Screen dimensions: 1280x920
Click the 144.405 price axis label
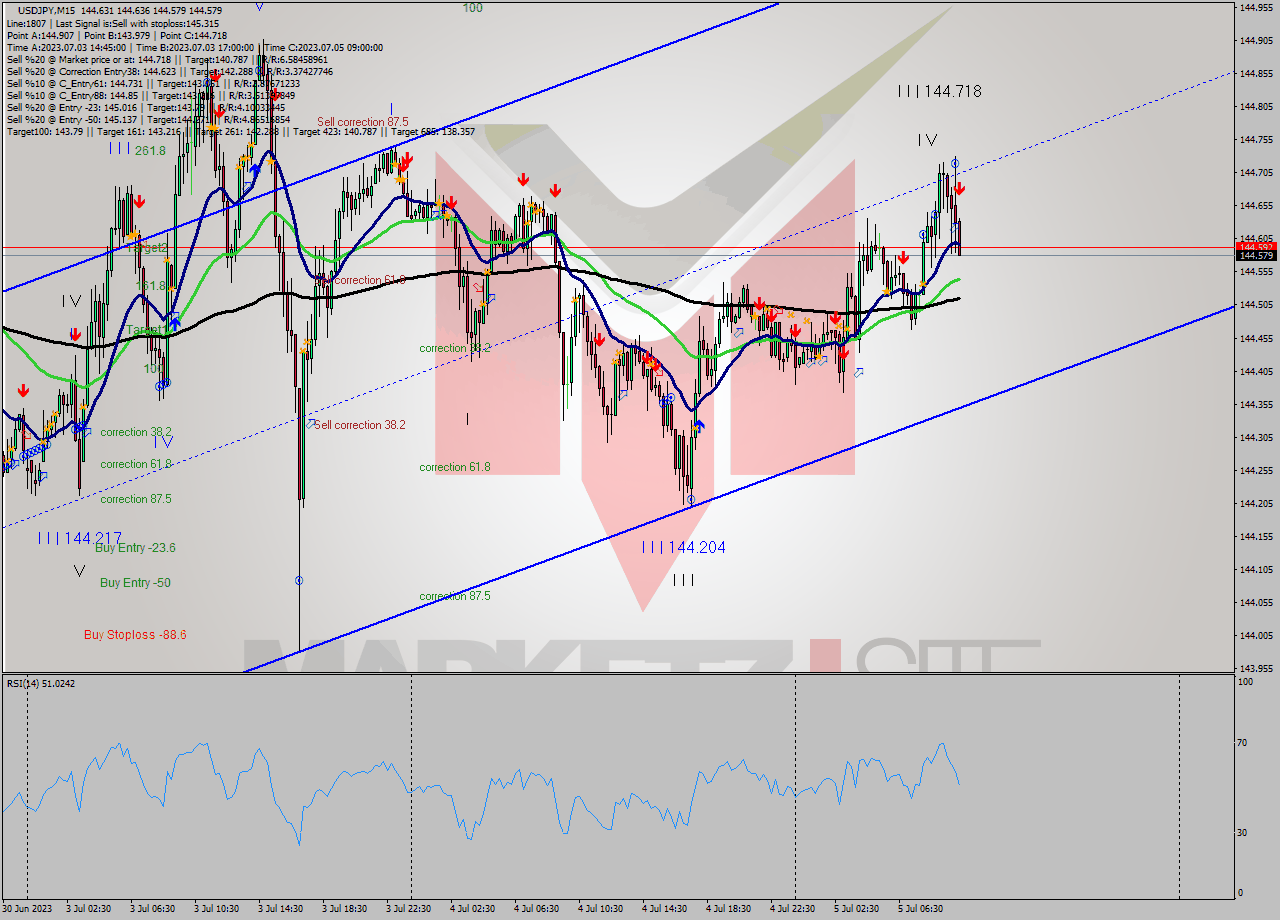click(x=1256, y=371)
